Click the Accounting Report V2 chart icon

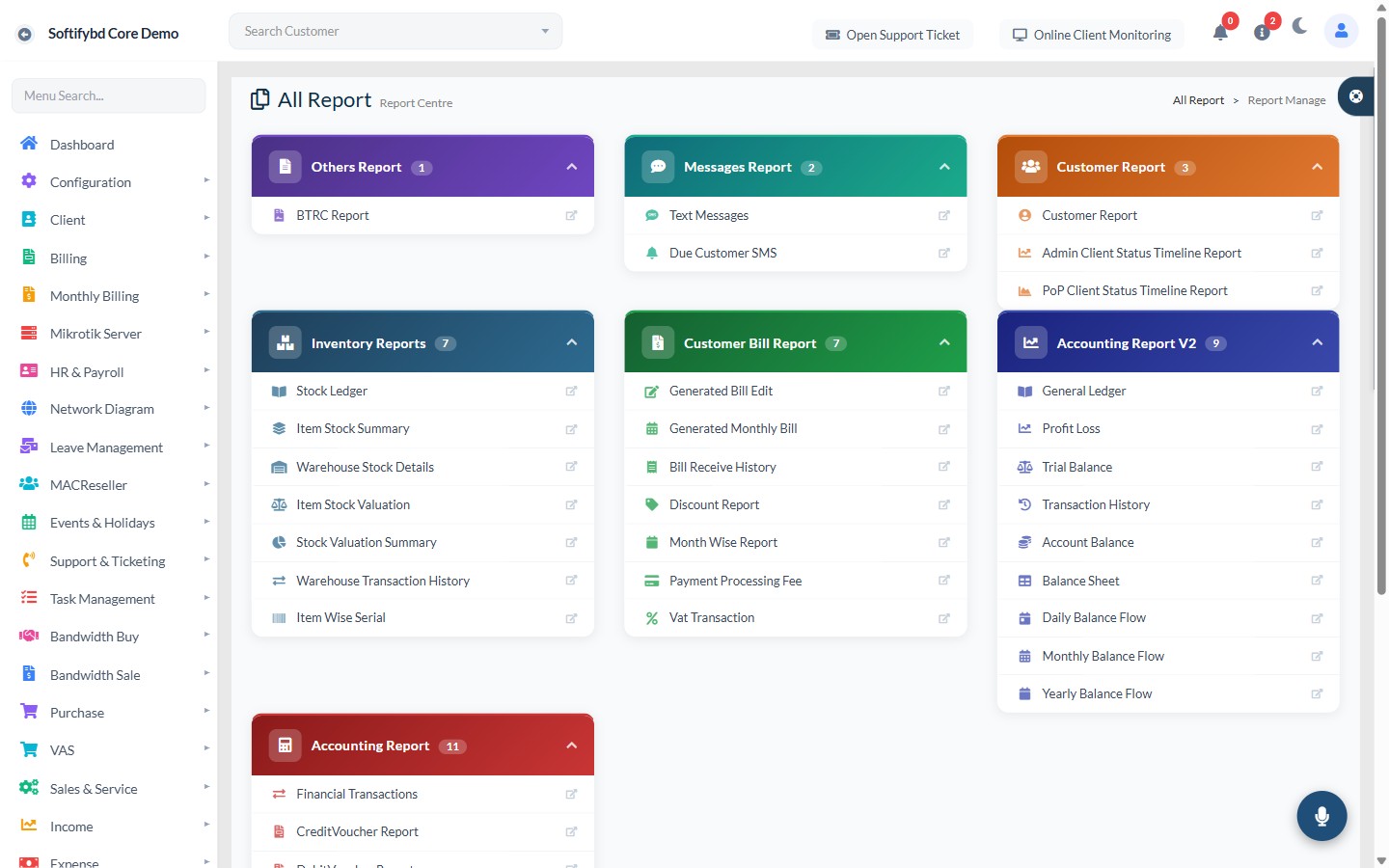coord(1030,342)
